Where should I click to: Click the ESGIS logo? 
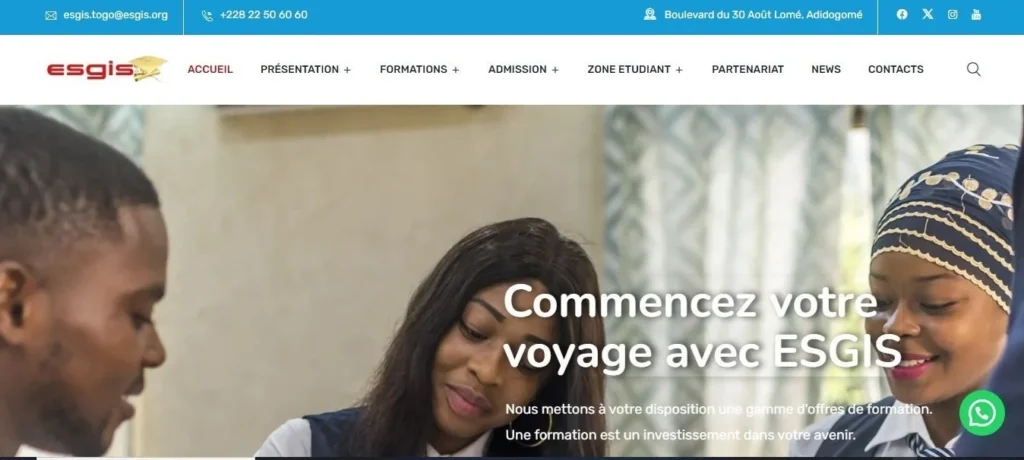click(107, 69)
